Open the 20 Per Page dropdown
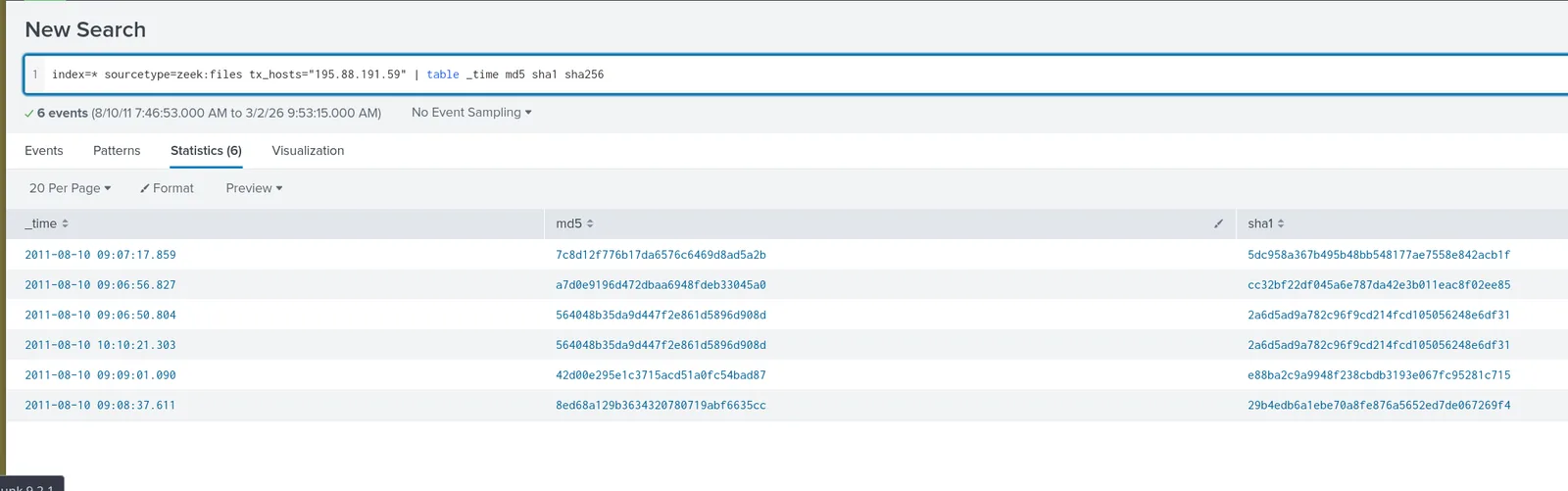 tap(70, 188)
